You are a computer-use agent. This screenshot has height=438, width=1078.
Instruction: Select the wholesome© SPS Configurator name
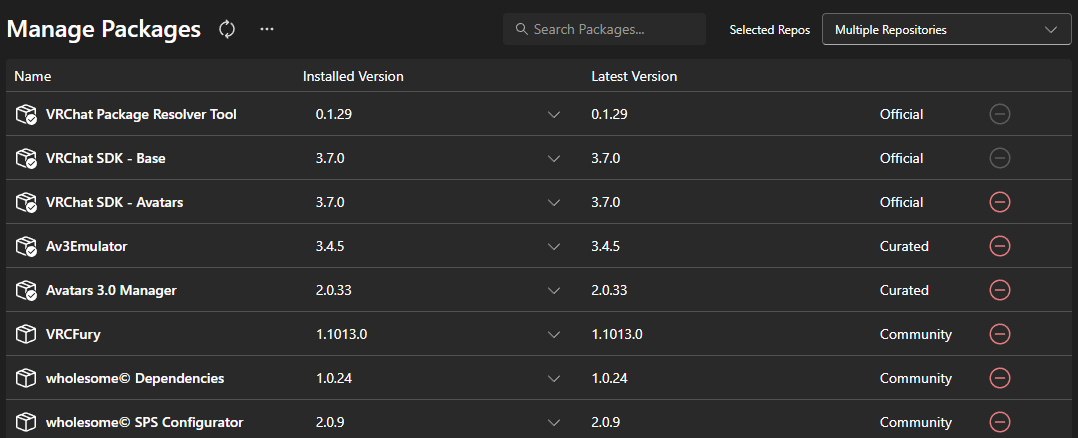144,422
